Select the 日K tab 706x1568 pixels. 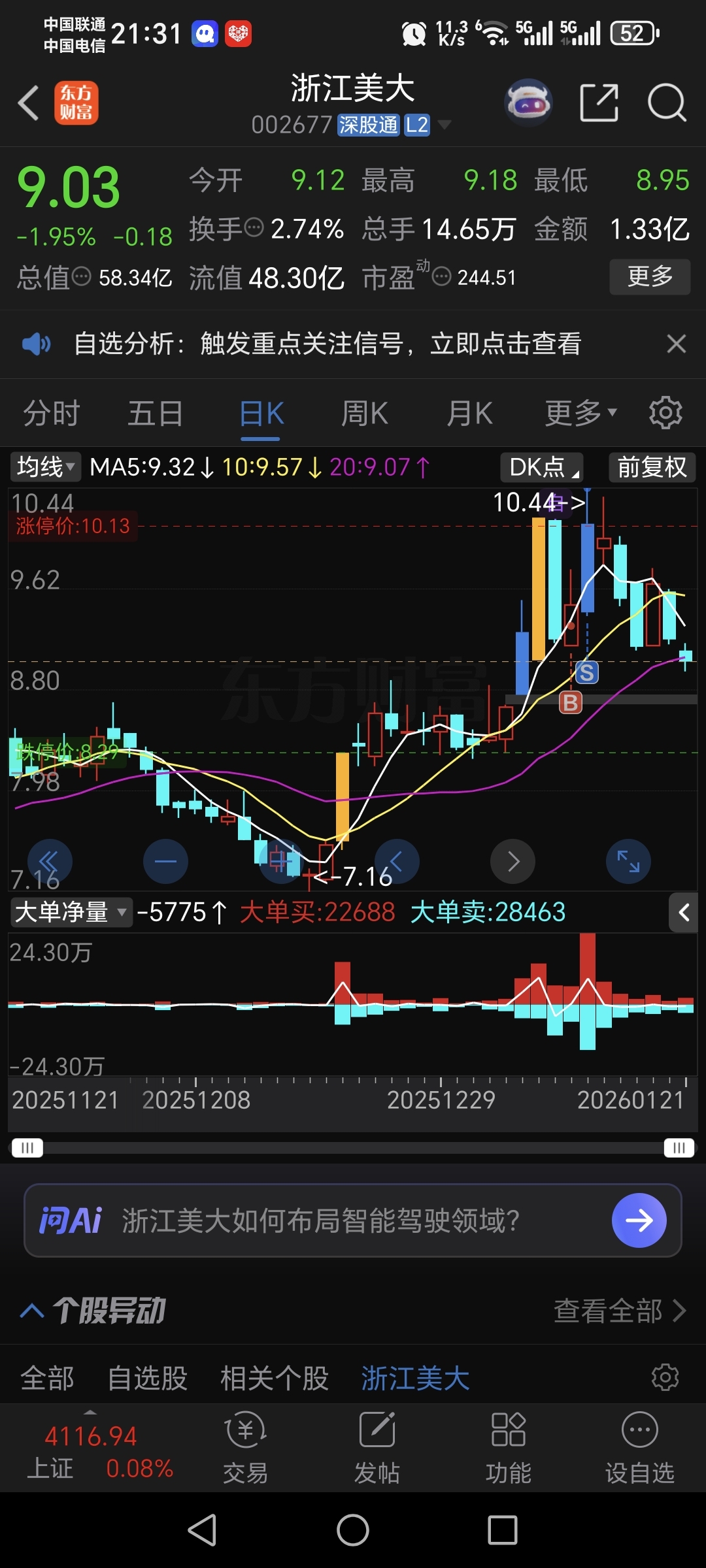point(261,414)
